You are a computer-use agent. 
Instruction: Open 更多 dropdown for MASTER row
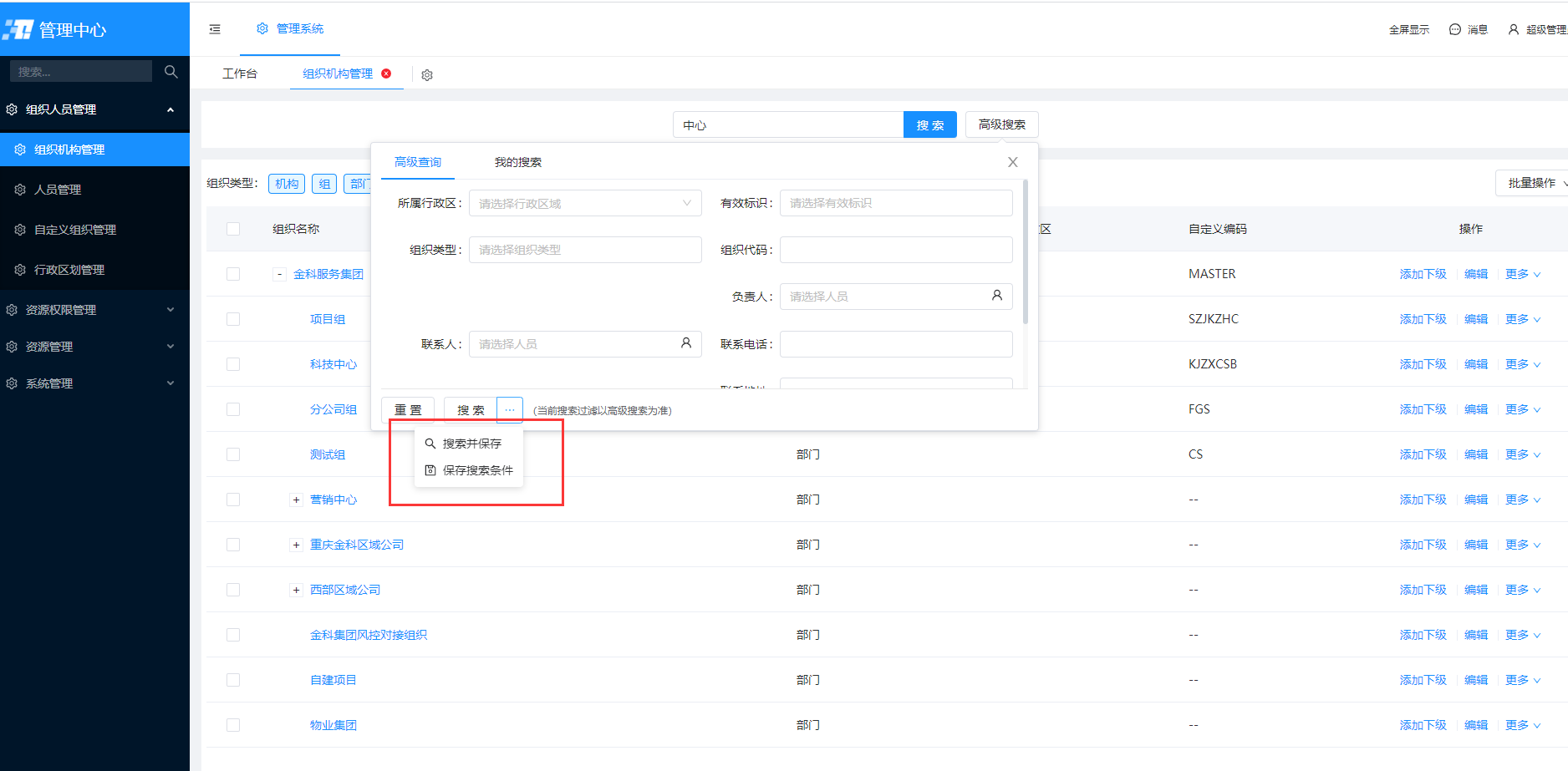click(x=1523, y=274)
